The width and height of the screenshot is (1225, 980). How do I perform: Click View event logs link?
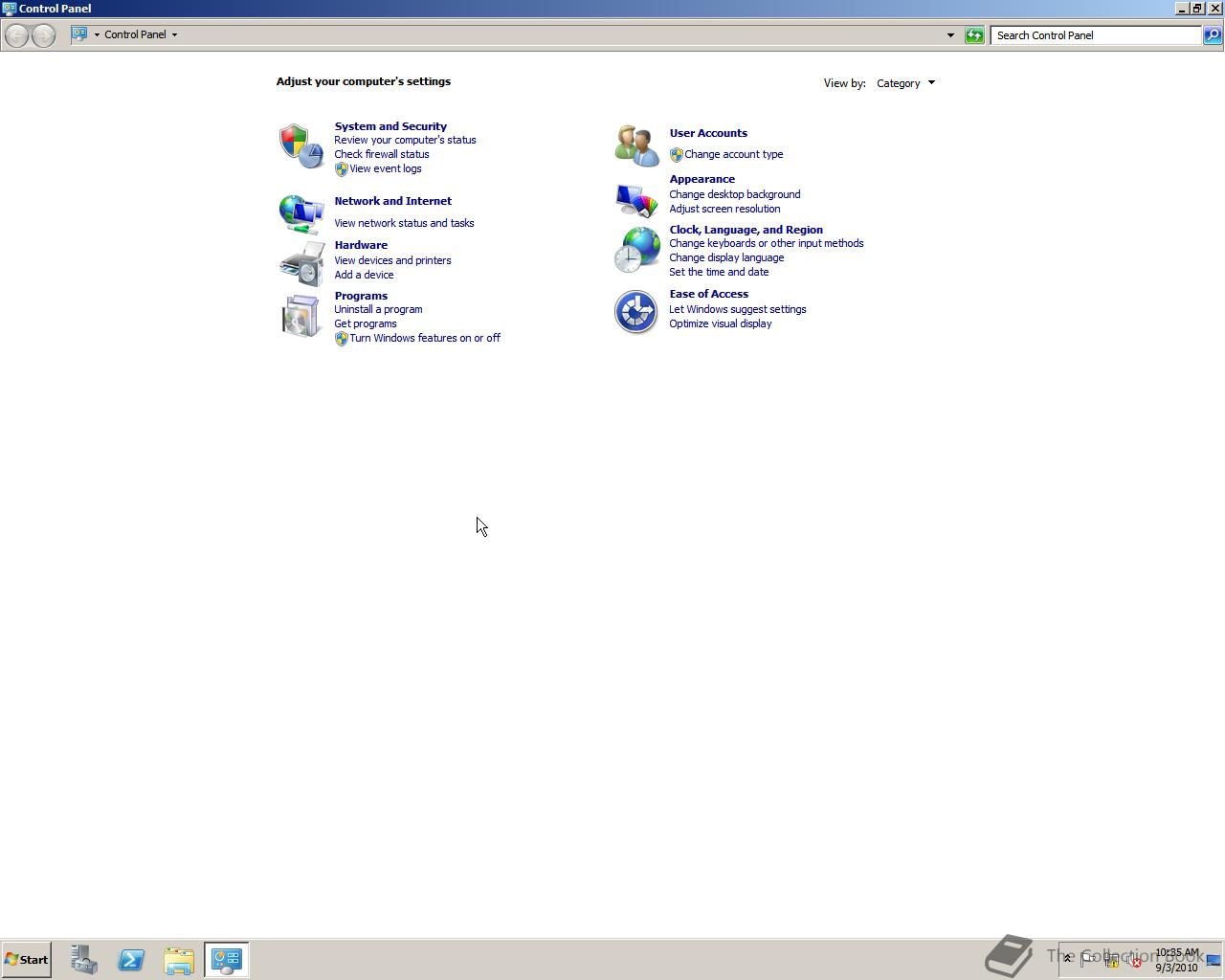tap(385, 168)
